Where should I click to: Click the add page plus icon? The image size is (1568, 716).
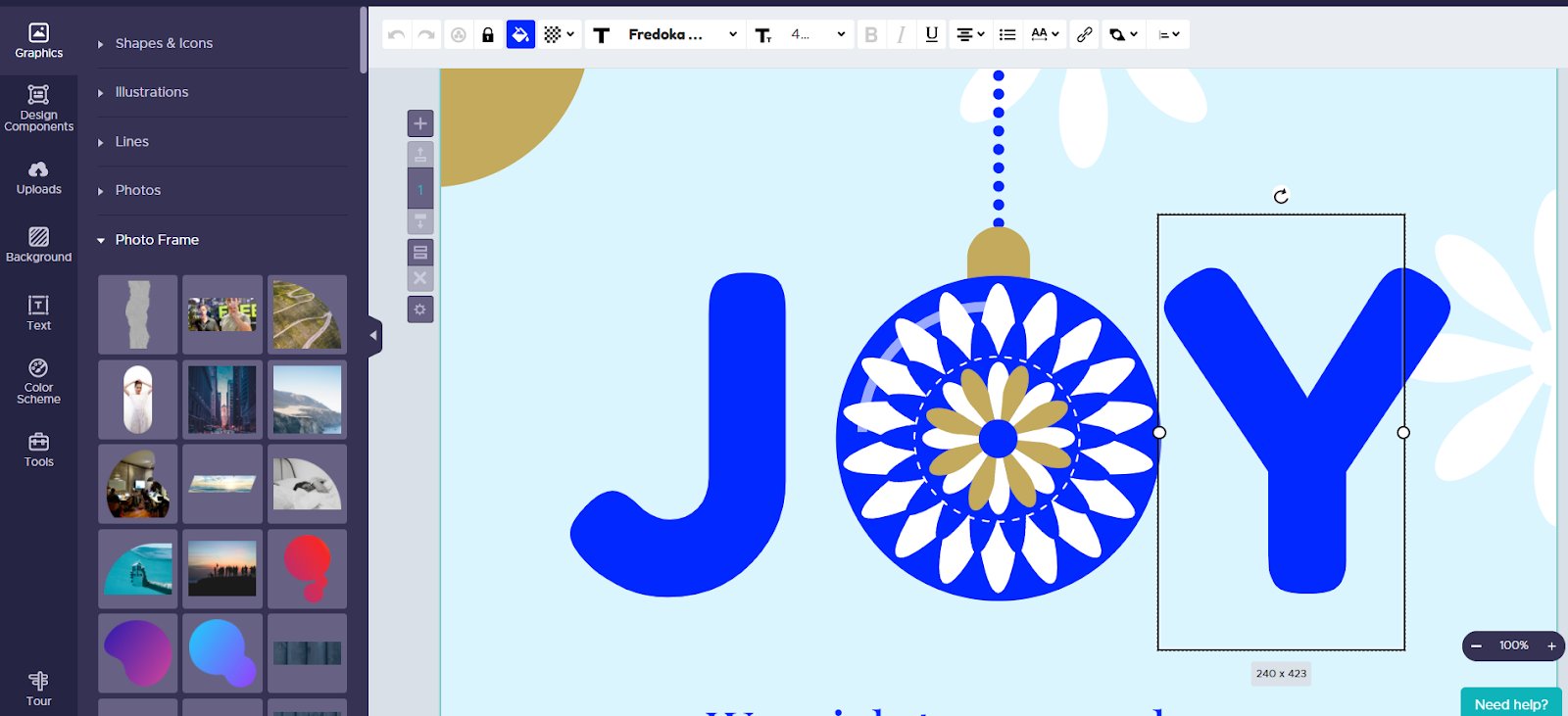[x=420, y=123]
